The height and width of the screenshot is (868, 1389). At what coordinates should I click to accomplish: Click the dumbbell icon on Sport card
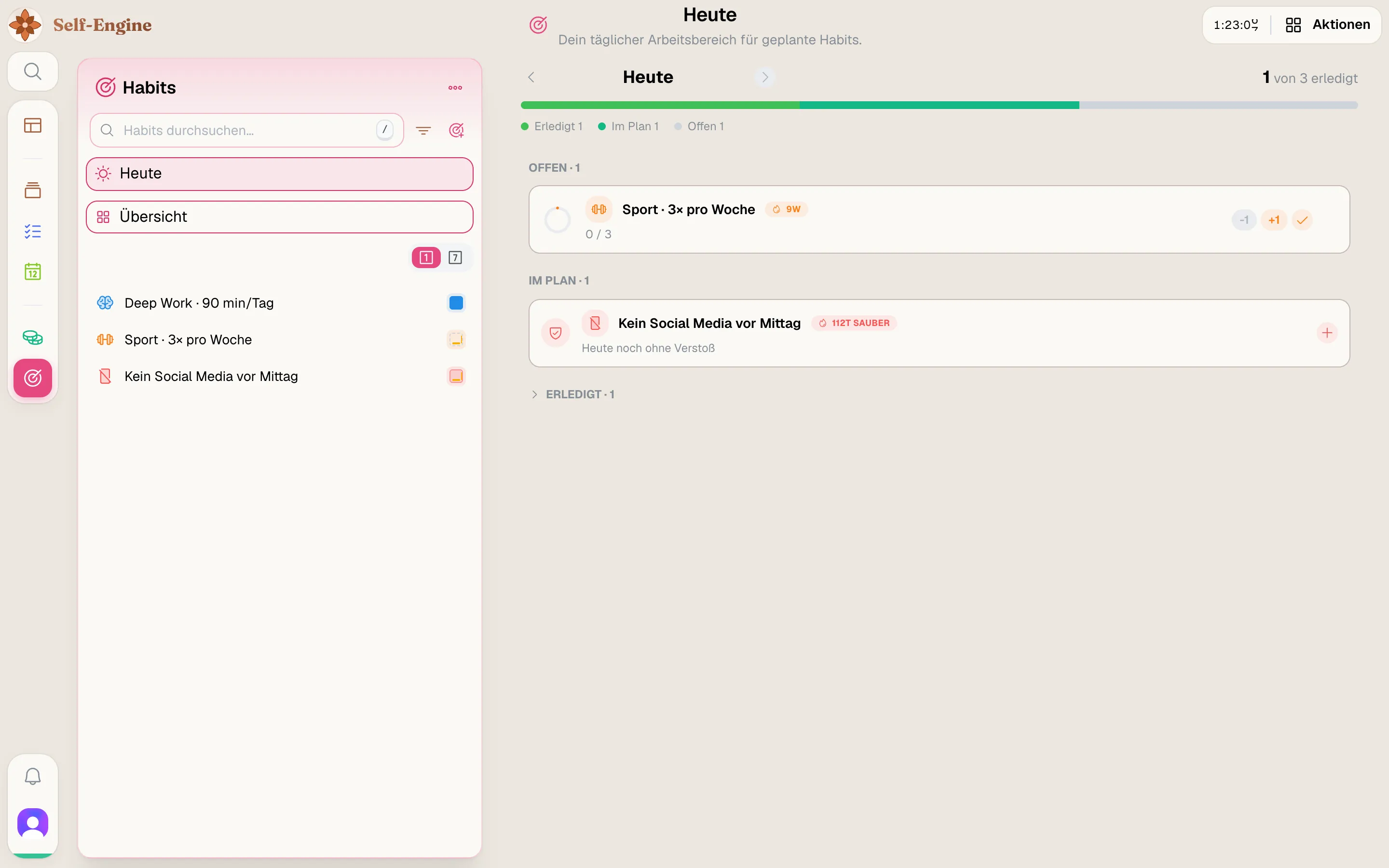click(599, 210)
